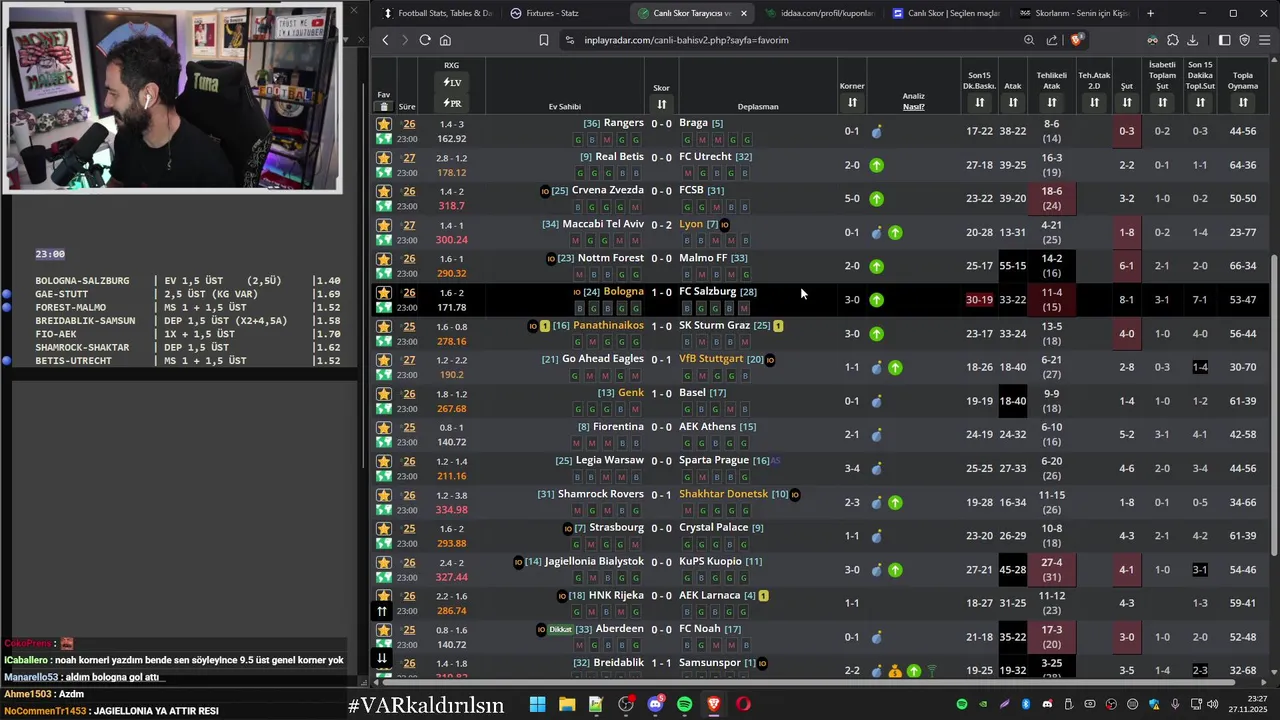Toggle favorite star for the Strasbourg row
The height and width of the screenshot is (720, 1280).
[x=384, y=529]
